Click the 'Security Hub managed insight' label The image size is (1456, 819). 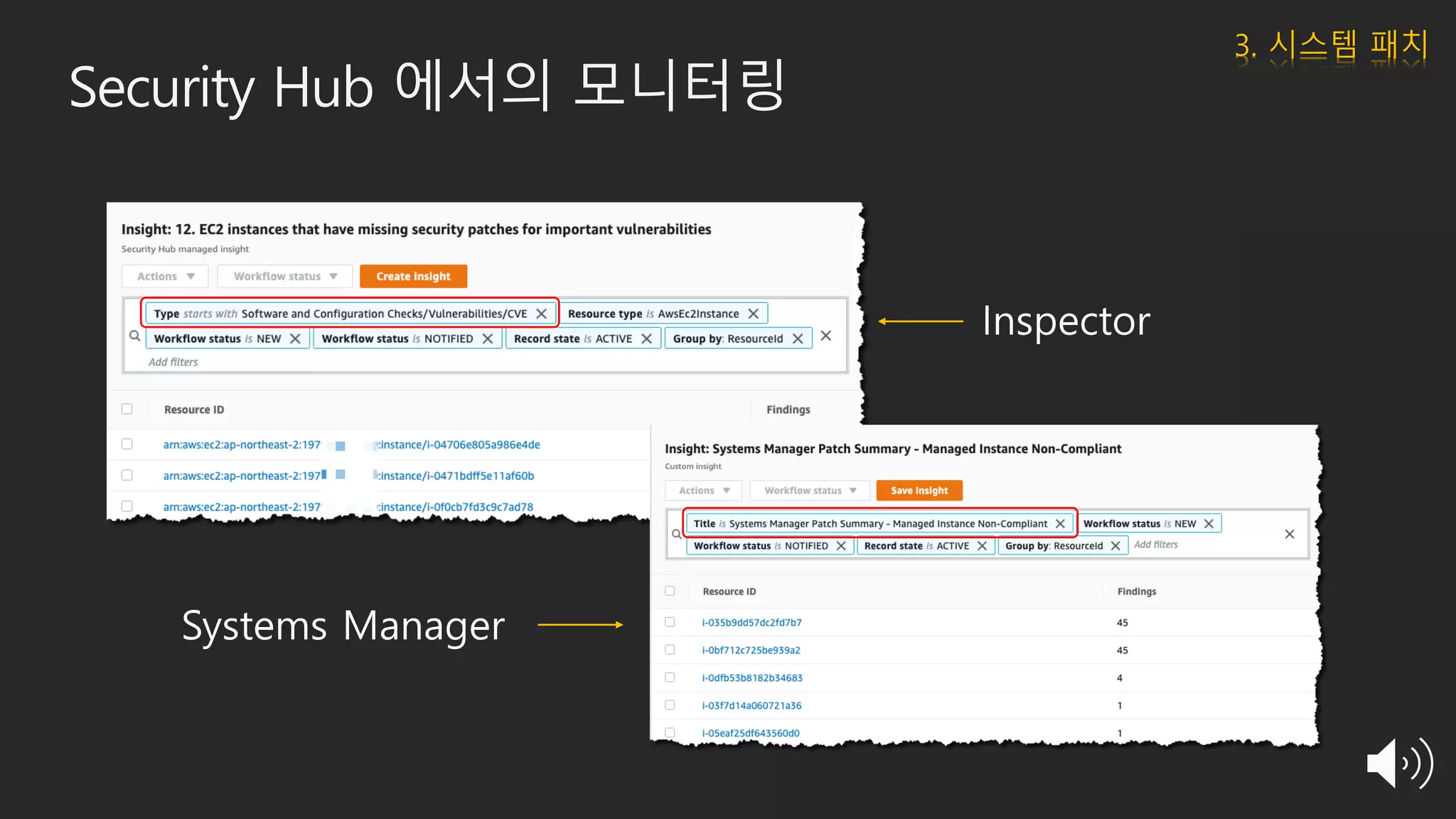tap(185, 249)
